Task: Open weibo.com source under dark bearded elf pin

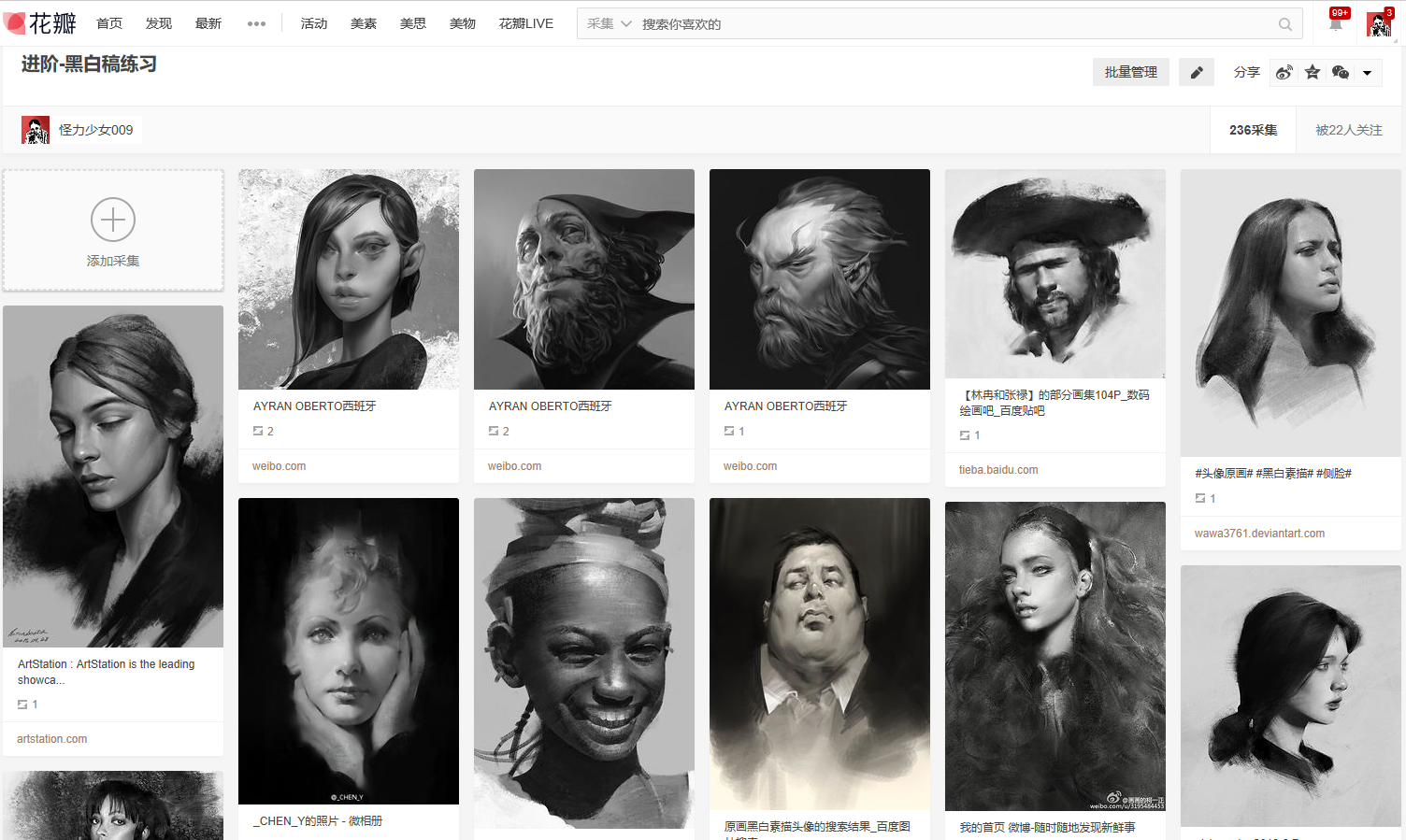Action: 751,466
